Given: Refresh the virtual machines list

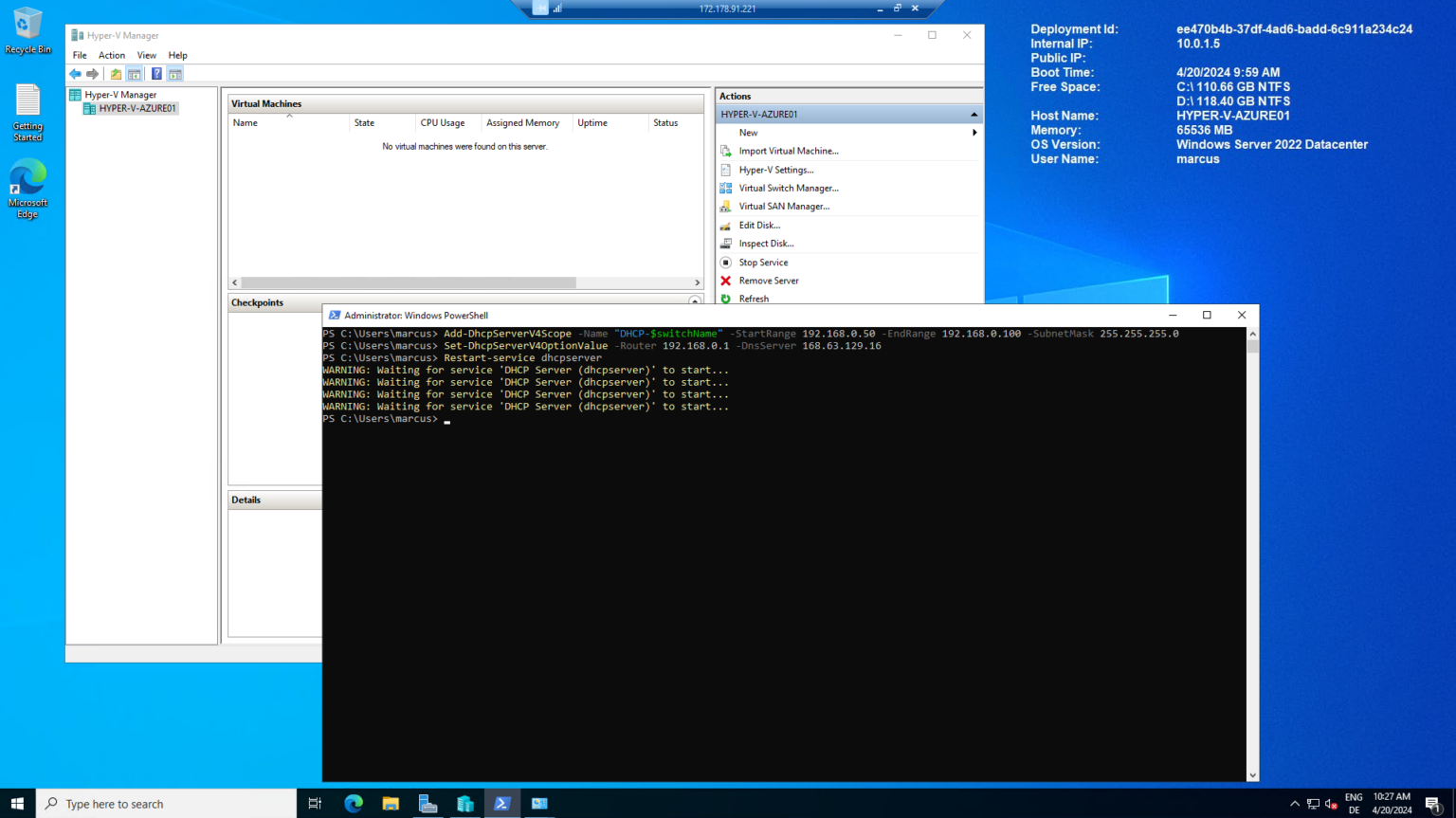Looking at the screenshot, I should click(x=754, y=299).
